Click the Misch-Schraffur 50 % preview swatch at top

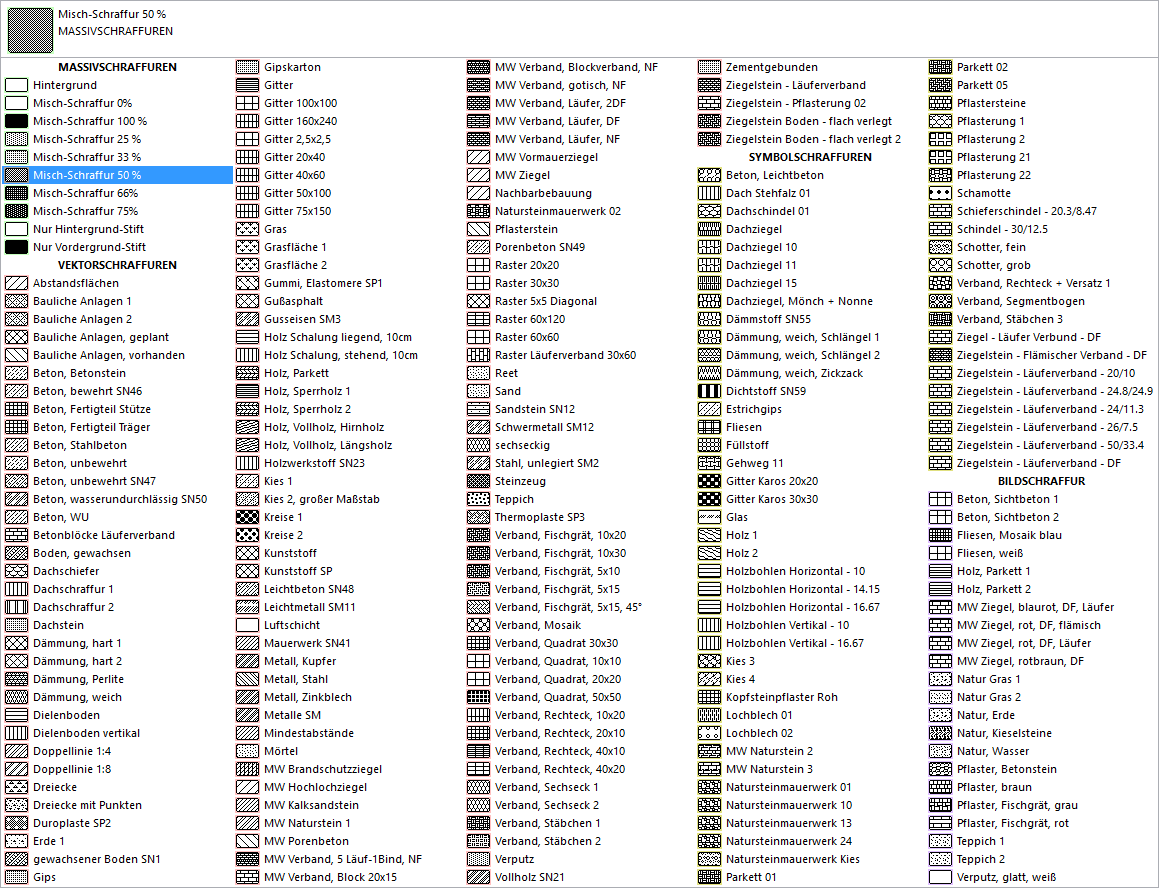click(x=30, y=30)
